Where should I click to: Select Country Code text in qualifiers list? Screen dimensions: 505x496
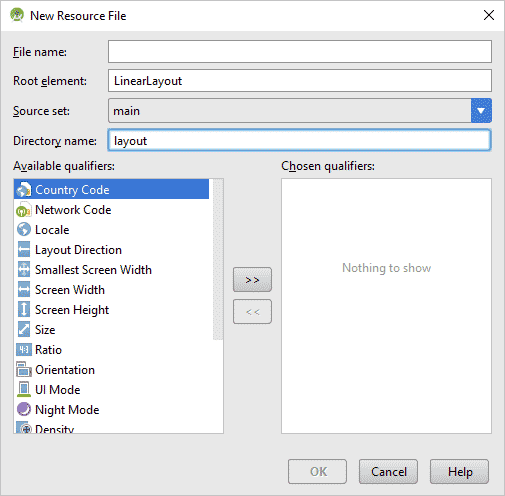tap(72, 190)
